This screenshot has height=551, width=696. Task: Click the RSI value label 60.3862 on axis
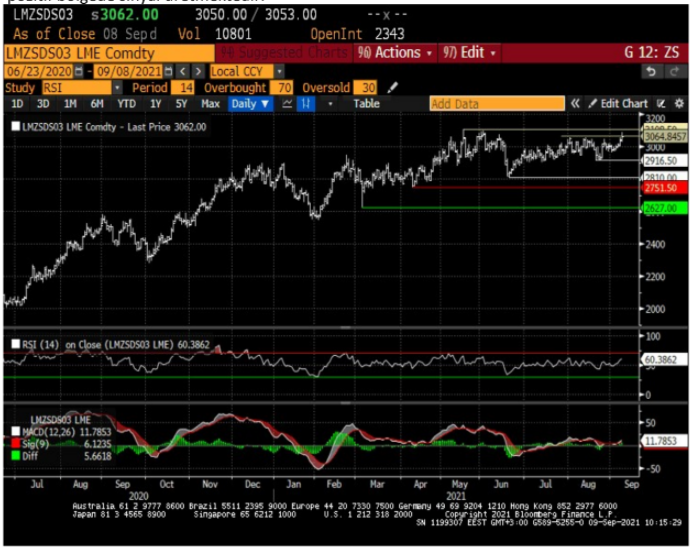point(663,360)
